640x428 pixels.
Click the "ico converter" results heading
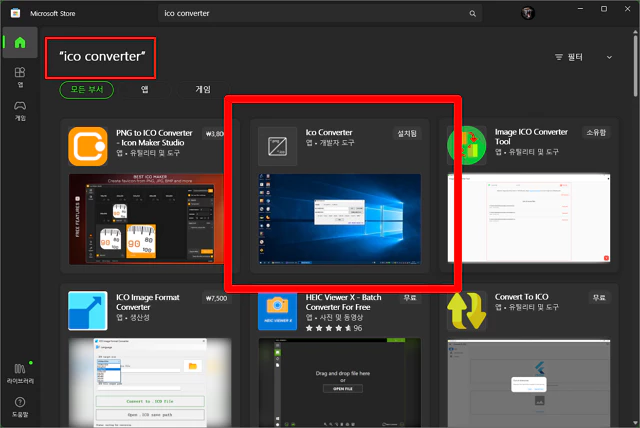click(x=102, y=57)
